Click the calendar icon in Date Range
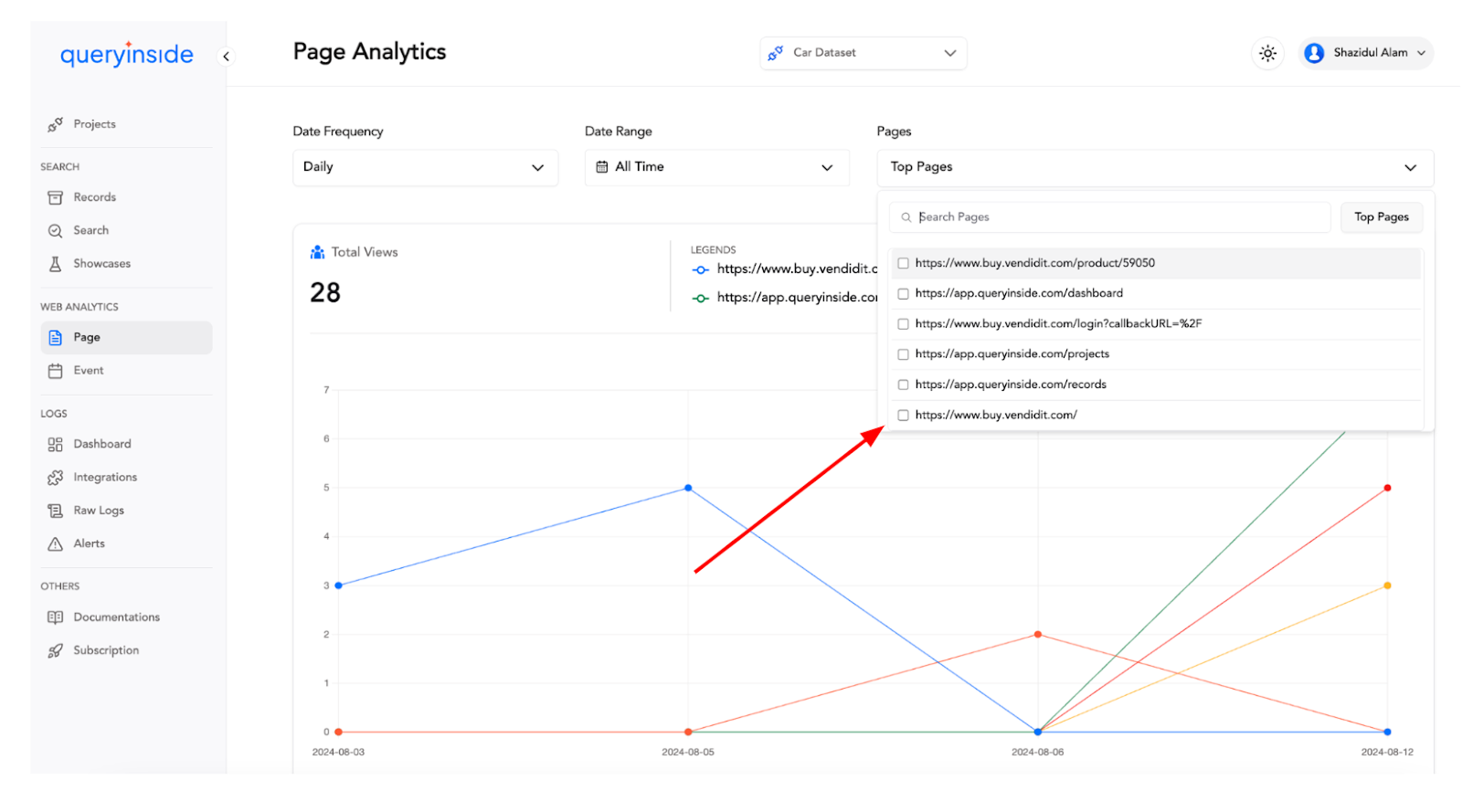Image resolution: width=1462 pixels, height=812 pixels. (x=602, y=167)
